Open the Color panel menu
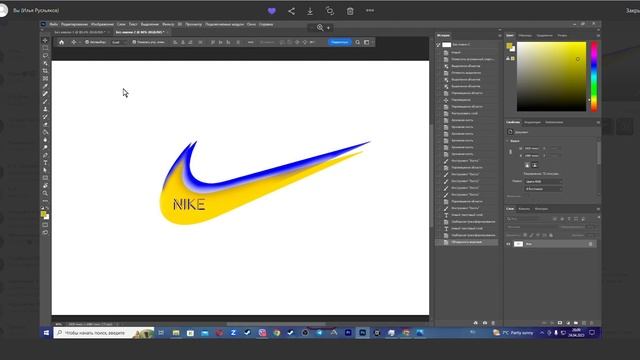 pyautogui.click(x=598, y=36)
